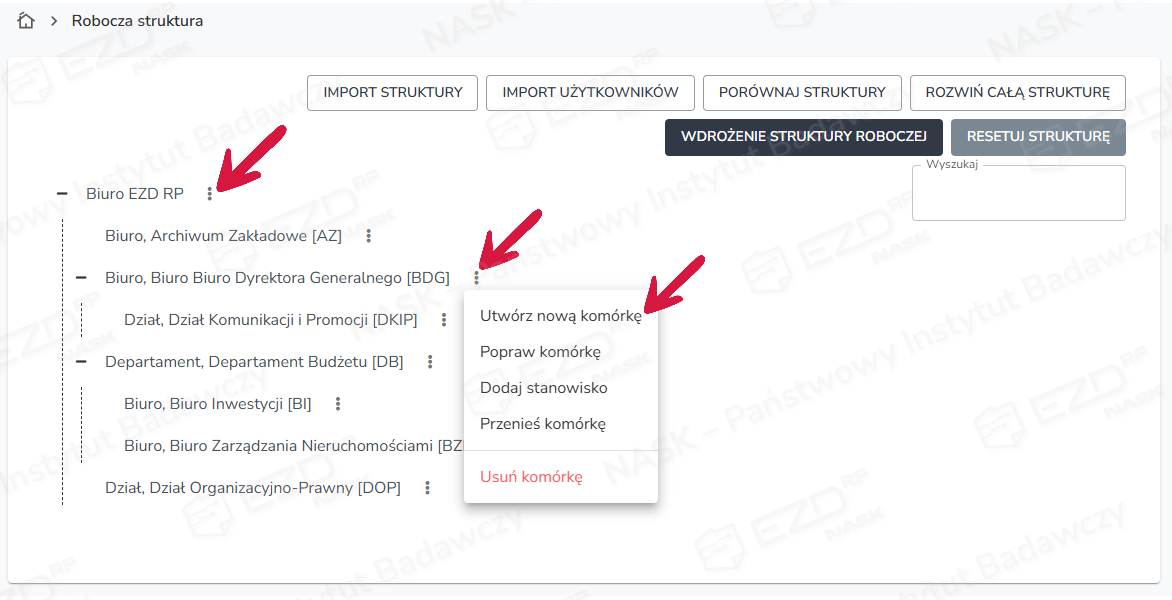Collapse Biuro Dyrektora Generalnego [BDG] branch

tap(81, 278)
